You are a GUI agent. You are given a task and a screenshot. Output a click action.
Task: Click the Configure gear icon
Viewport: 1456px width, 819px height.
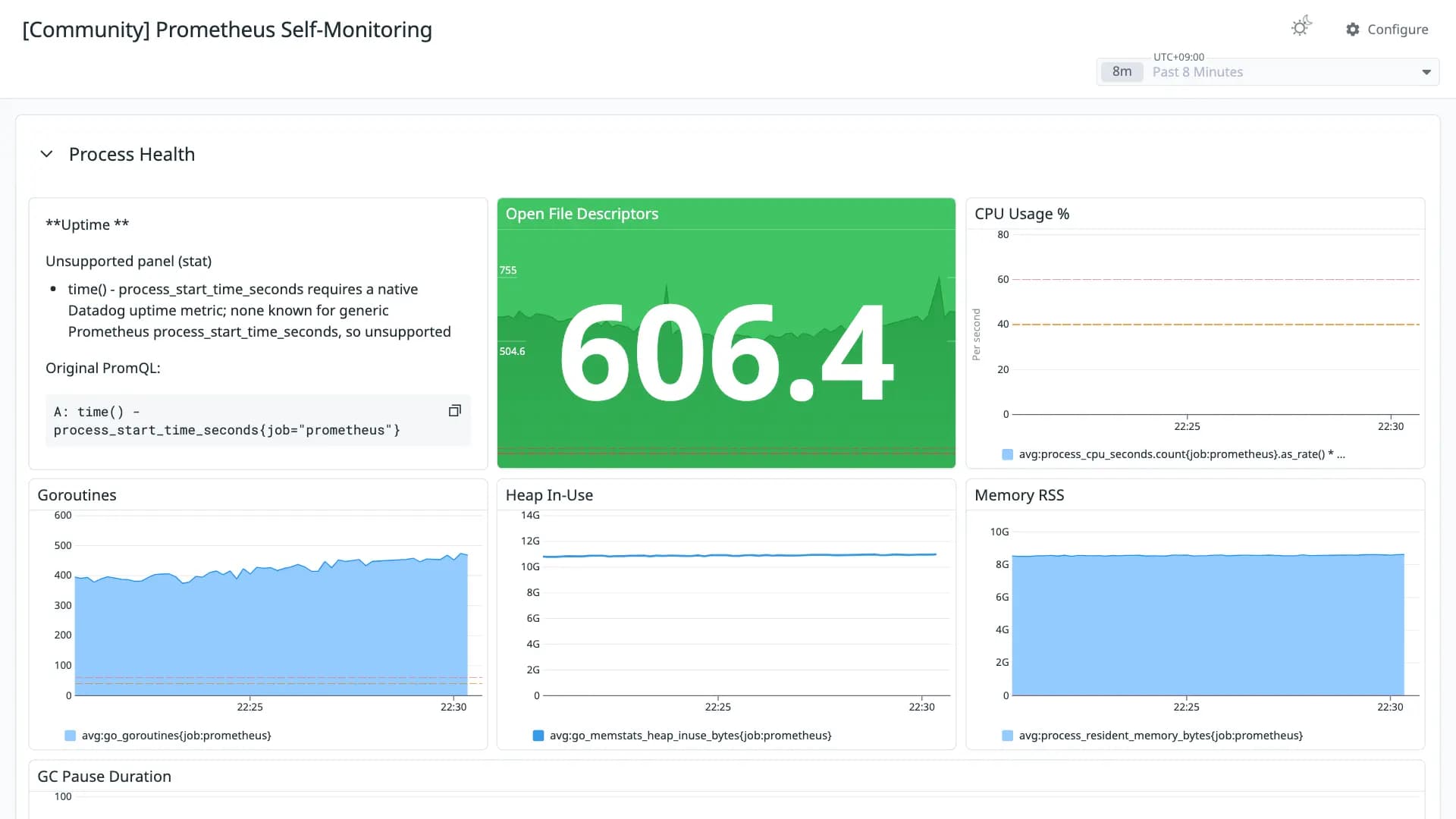pos(1353,30)
